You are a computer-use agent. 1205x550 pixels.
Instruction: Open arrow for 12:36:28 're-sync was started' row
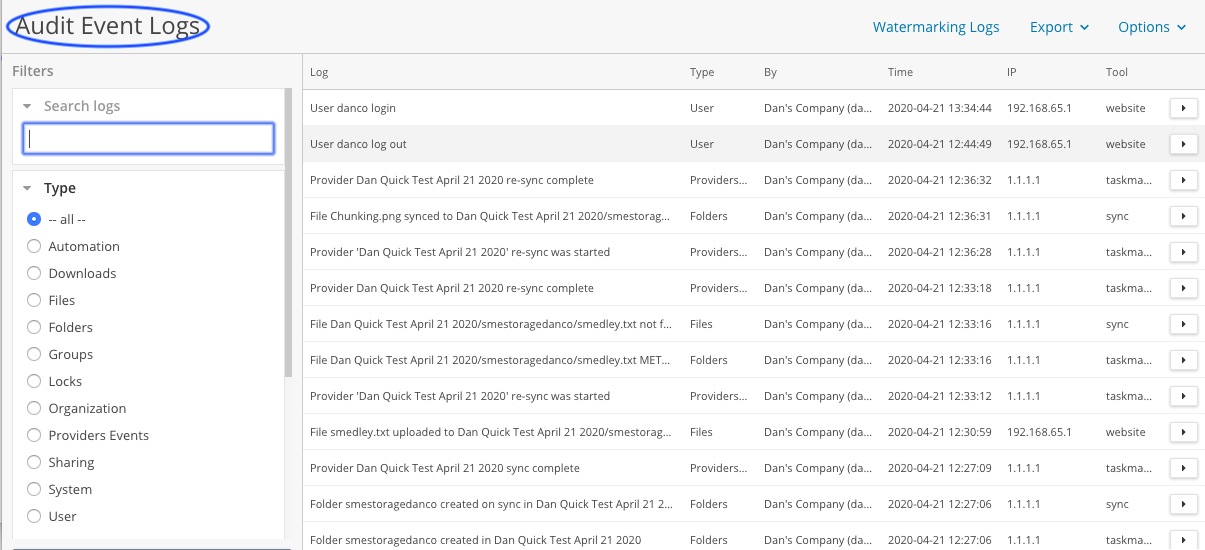point(1183,252)
